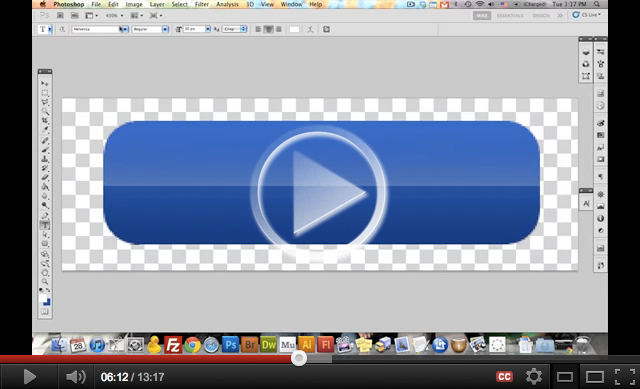The width and height of the screenshot is (640, 389).
Task: Select the Quick Selection tool
Action: point(44,111)
